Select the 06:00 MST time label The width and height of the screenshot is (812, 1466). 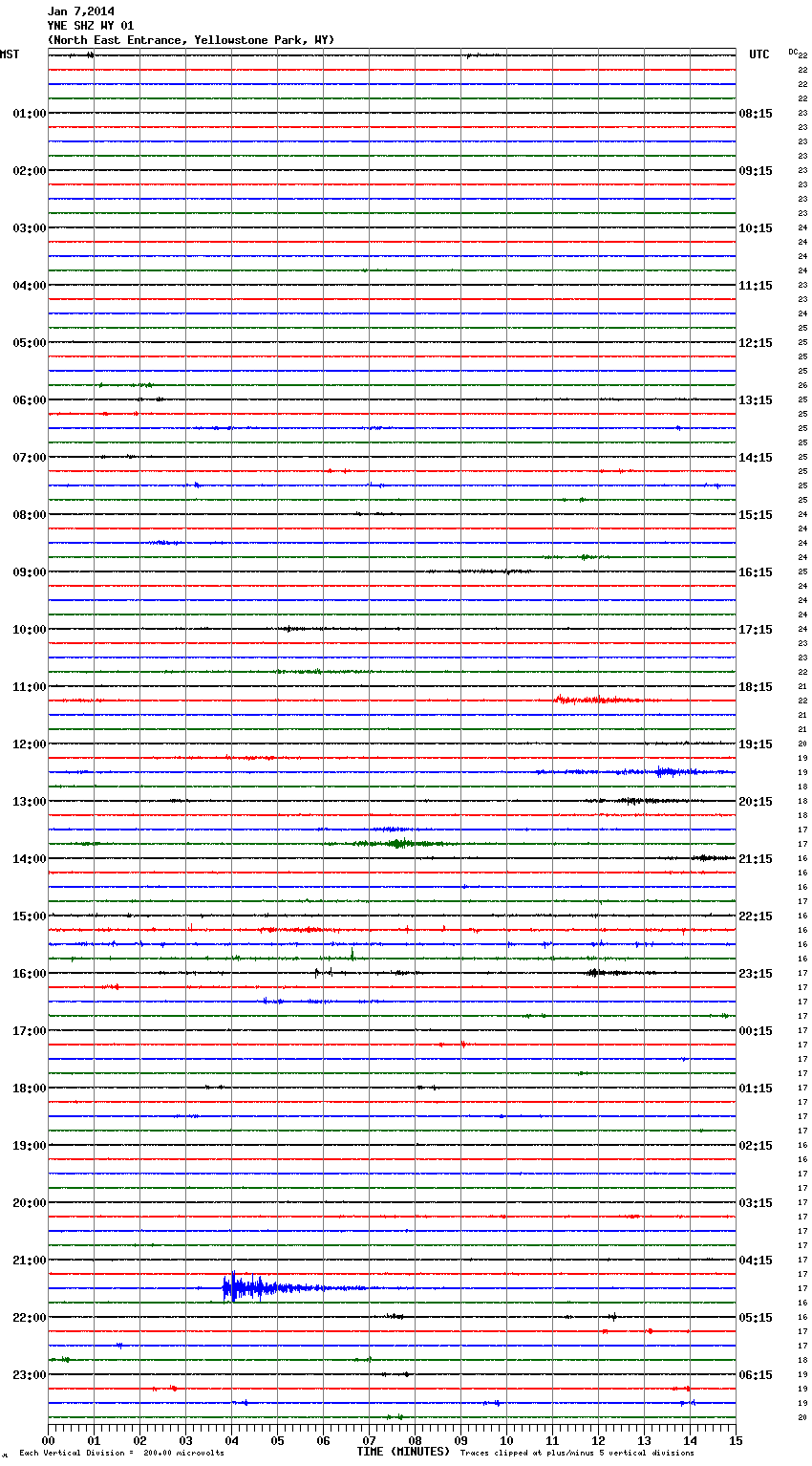click(x=30, y=400)
